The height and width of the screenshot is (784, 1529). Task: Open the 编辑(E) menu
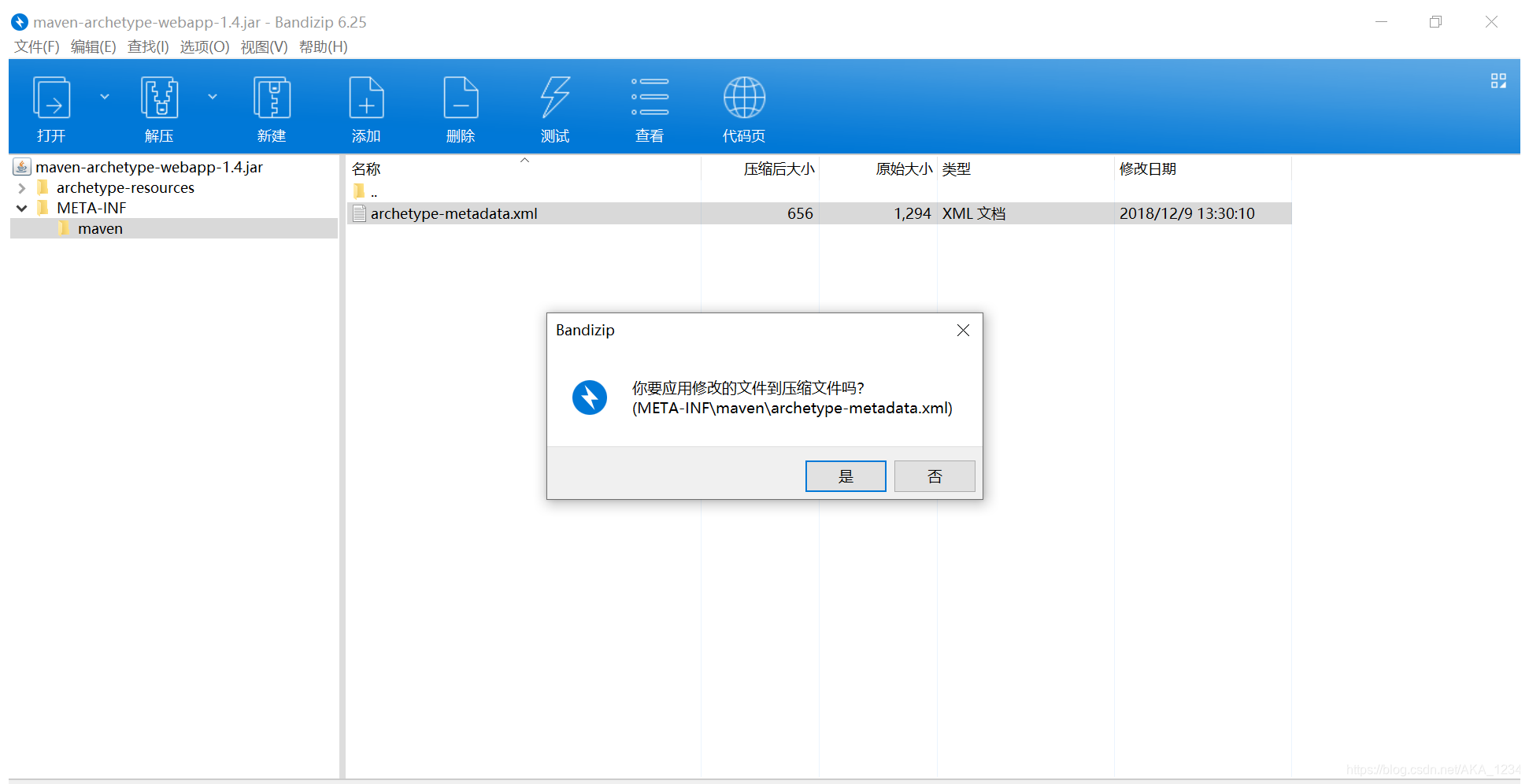[x=94, y=46]
